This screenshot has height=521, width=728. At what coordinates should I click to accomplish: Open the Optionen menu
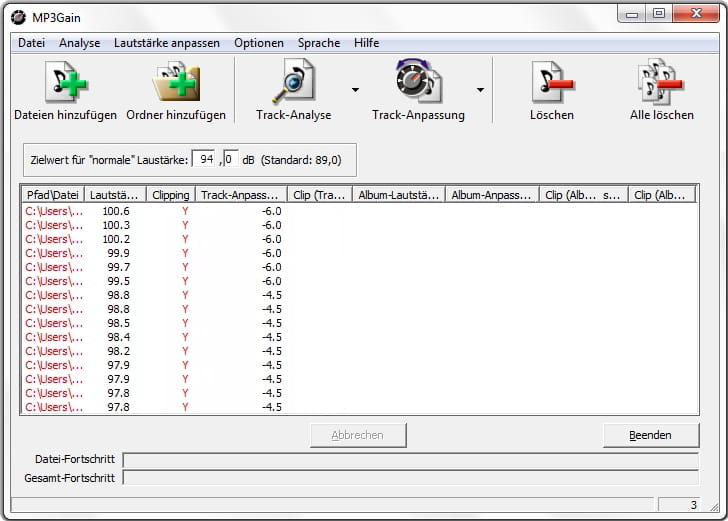(259, 43)
